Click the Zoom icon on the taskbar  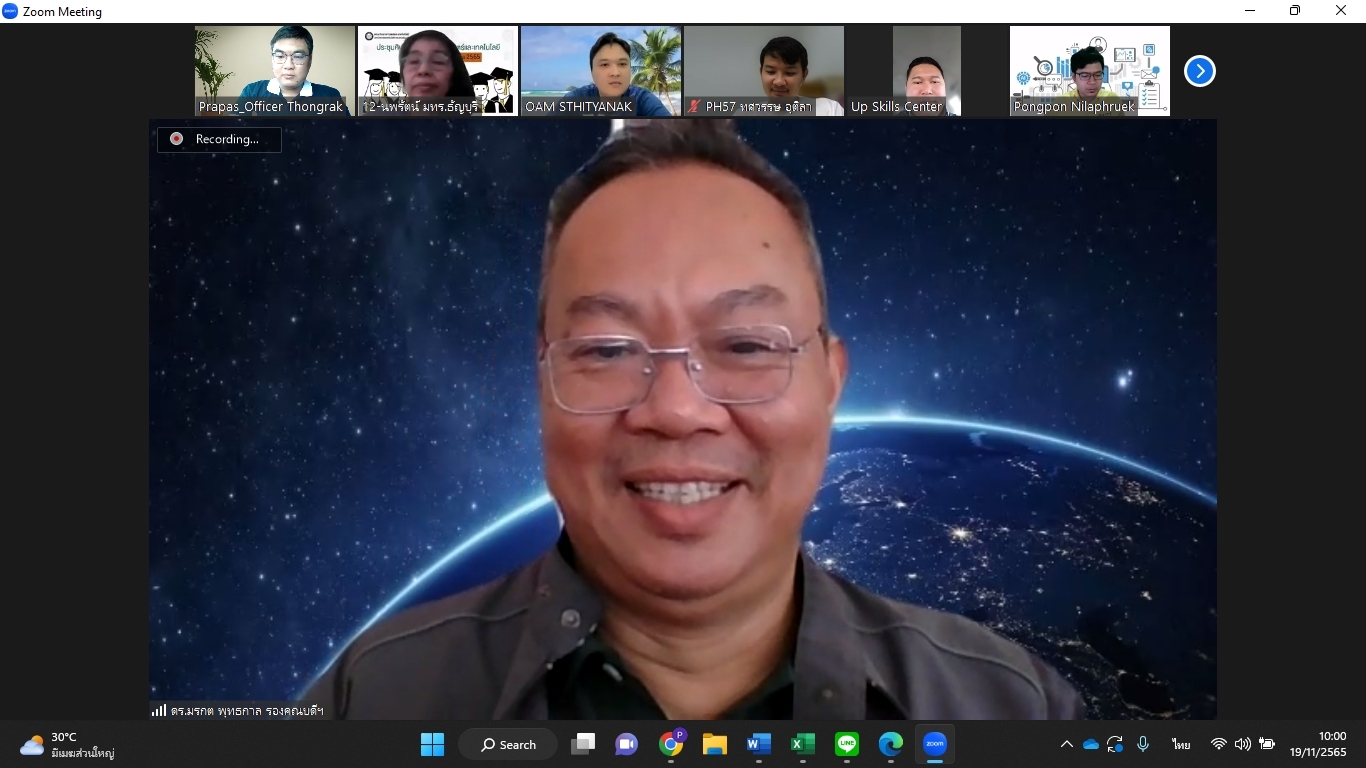coord(935,744)
